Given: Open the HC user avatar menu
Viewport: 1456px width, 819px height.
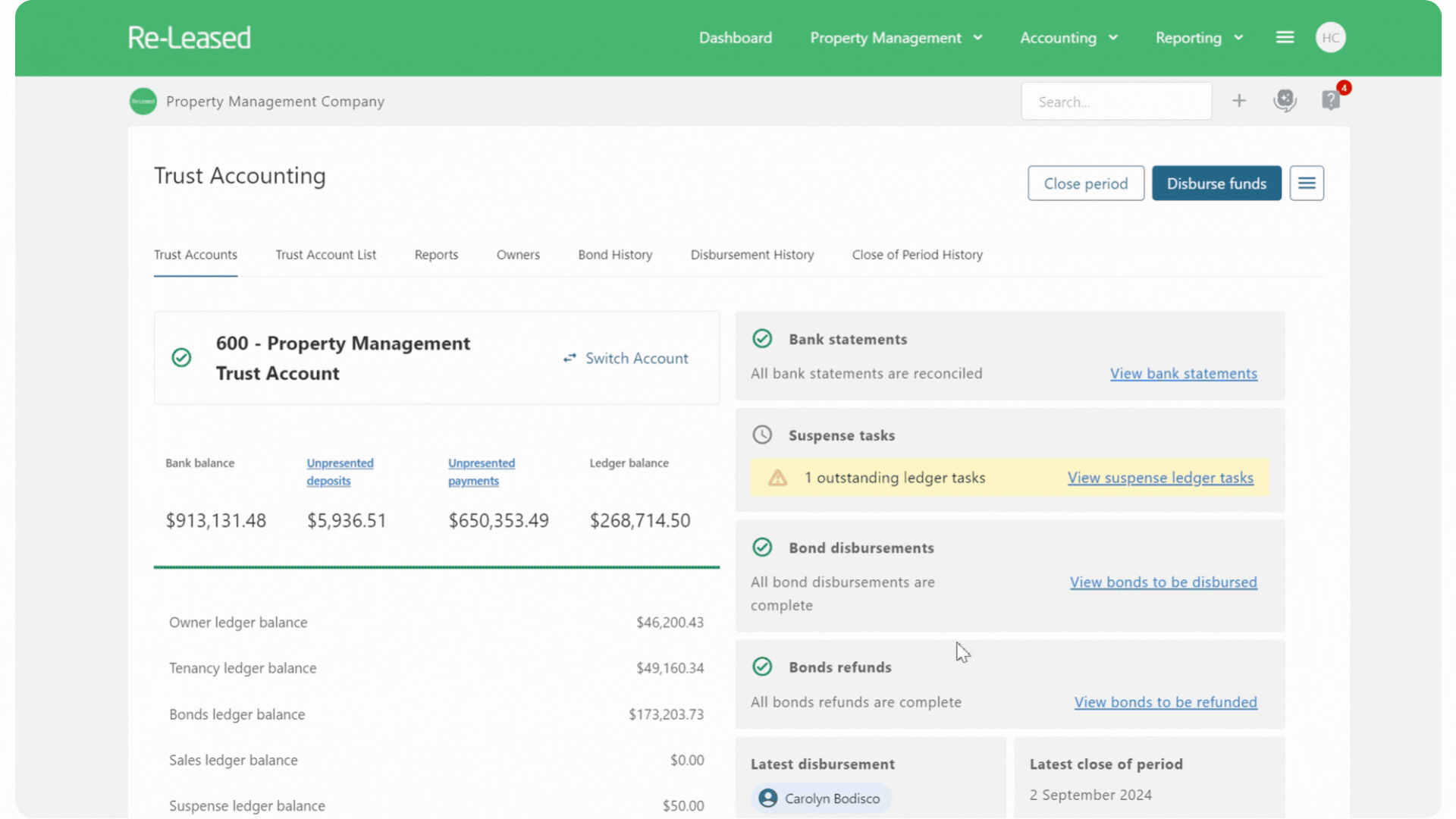Looking at the screenshot, I should 1331,36.
